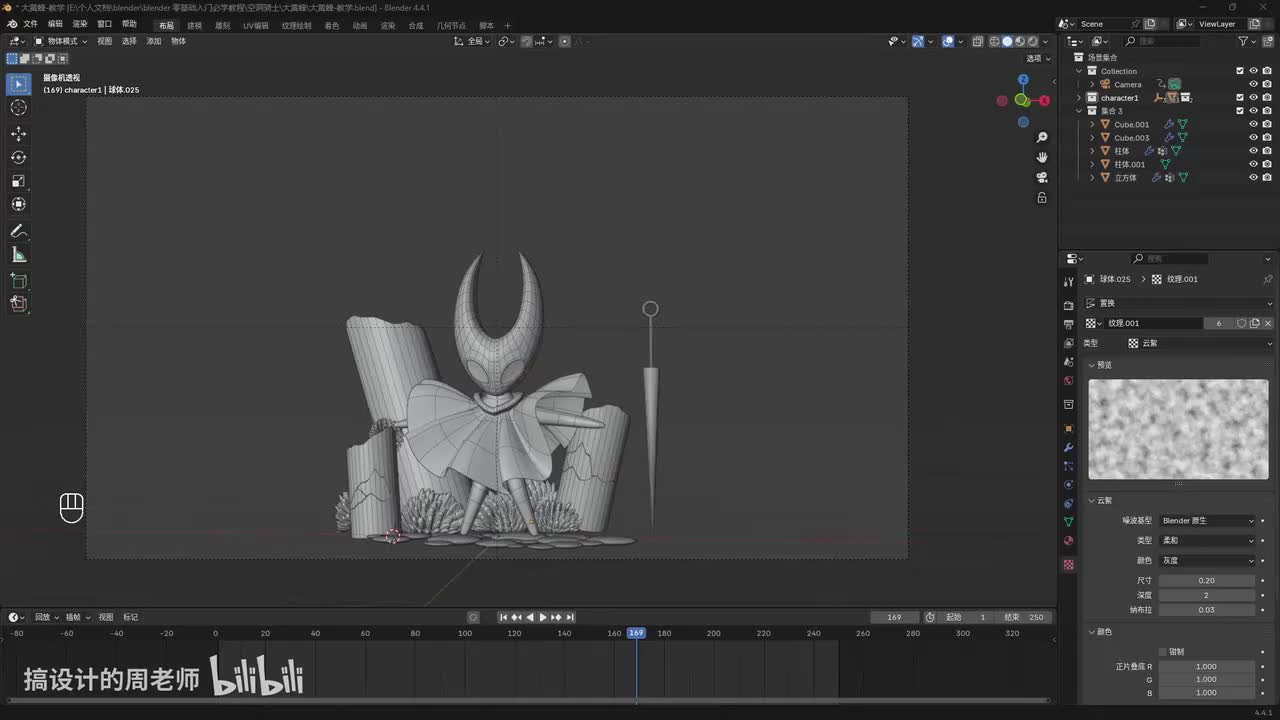Open the 噪波基型 Blender 原生 dropdown
Image resolution: width=1280 pixels, height=720 pixels.
click(x=1207, y=521)
